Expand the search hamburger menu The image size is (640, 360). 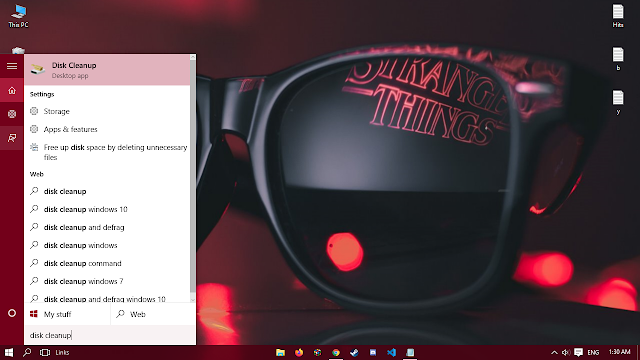[x=12, y=66]
